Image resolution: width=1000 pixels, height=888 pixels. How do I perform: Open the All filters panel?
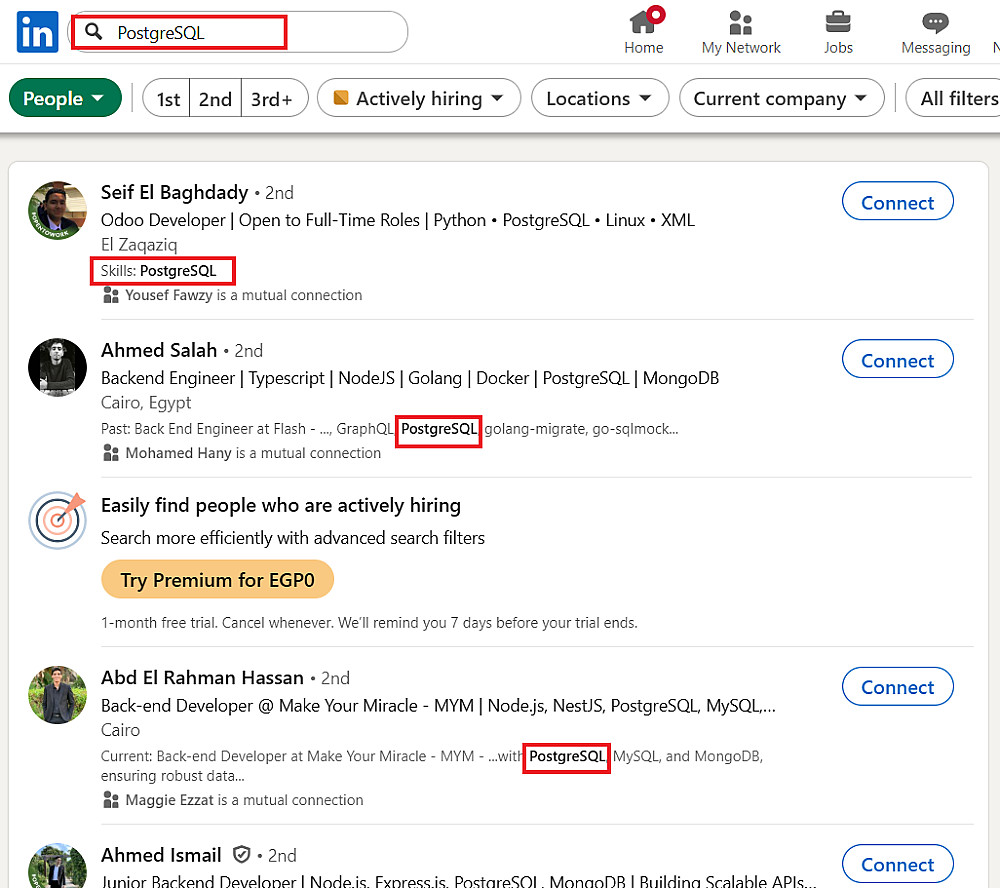coord(955,98)
